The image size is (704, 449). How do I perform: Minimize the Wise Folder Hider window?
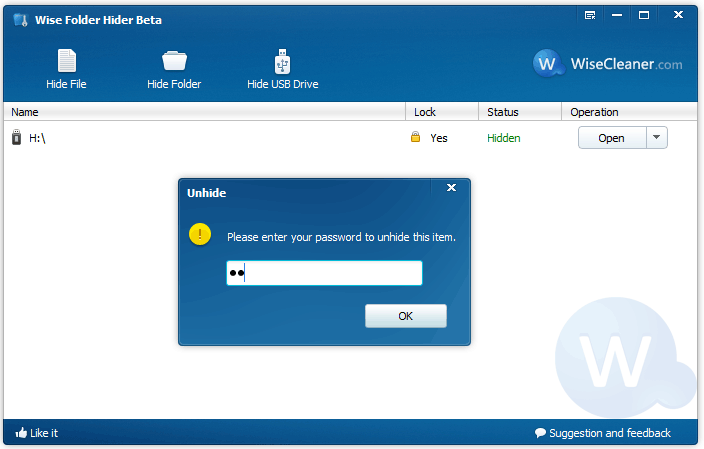(x=617, y=15)
